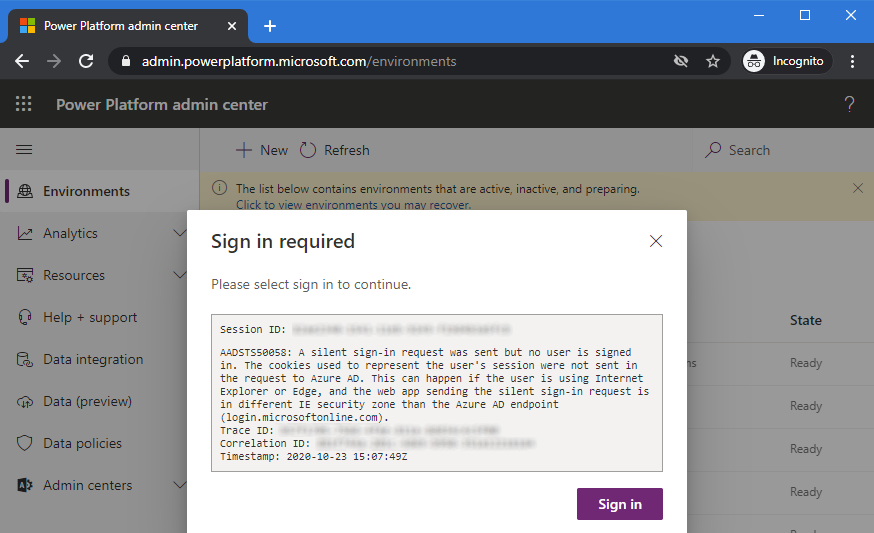Open Data policies in the sidebar
Screen dimensions: 874x533
pos(82,443)
